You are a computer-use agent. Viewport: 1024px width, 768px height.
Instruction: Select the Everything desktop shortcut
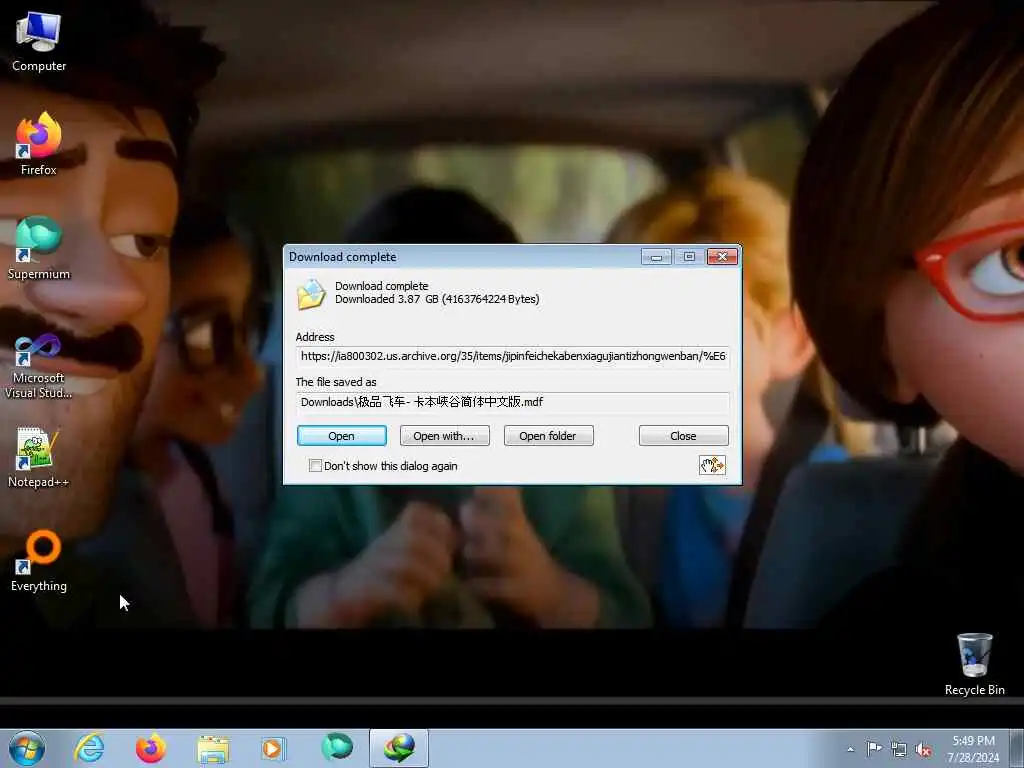[39, 560]
